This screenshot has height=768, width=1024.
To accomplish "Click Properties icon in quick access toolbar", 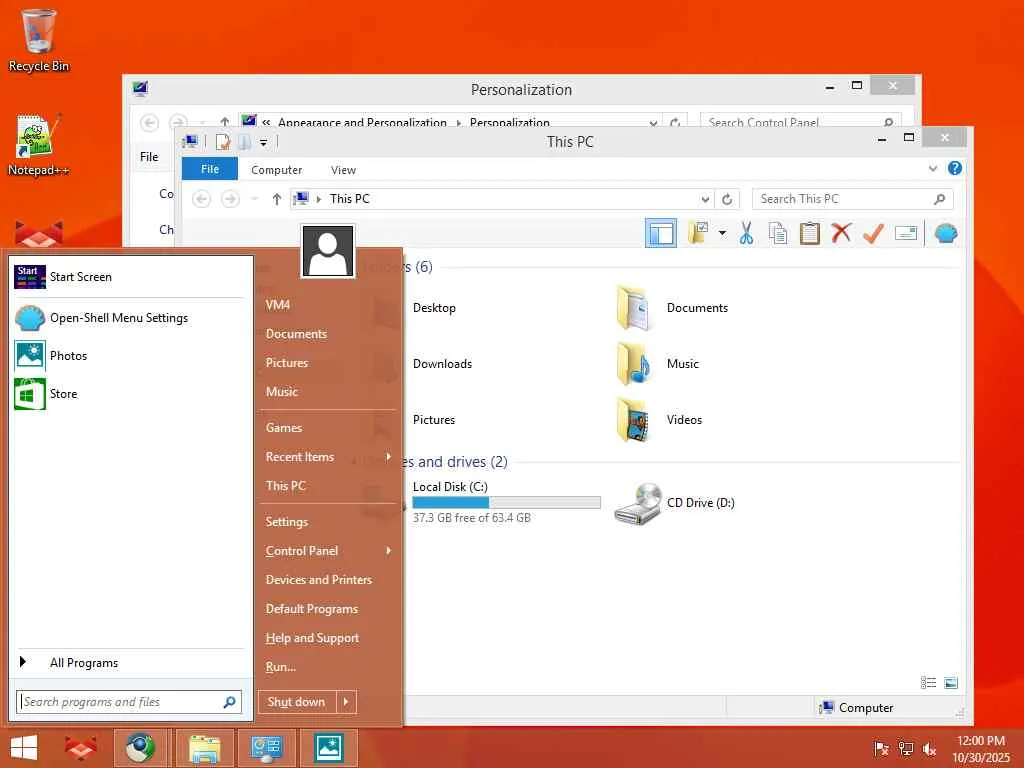I will point(223,142).
